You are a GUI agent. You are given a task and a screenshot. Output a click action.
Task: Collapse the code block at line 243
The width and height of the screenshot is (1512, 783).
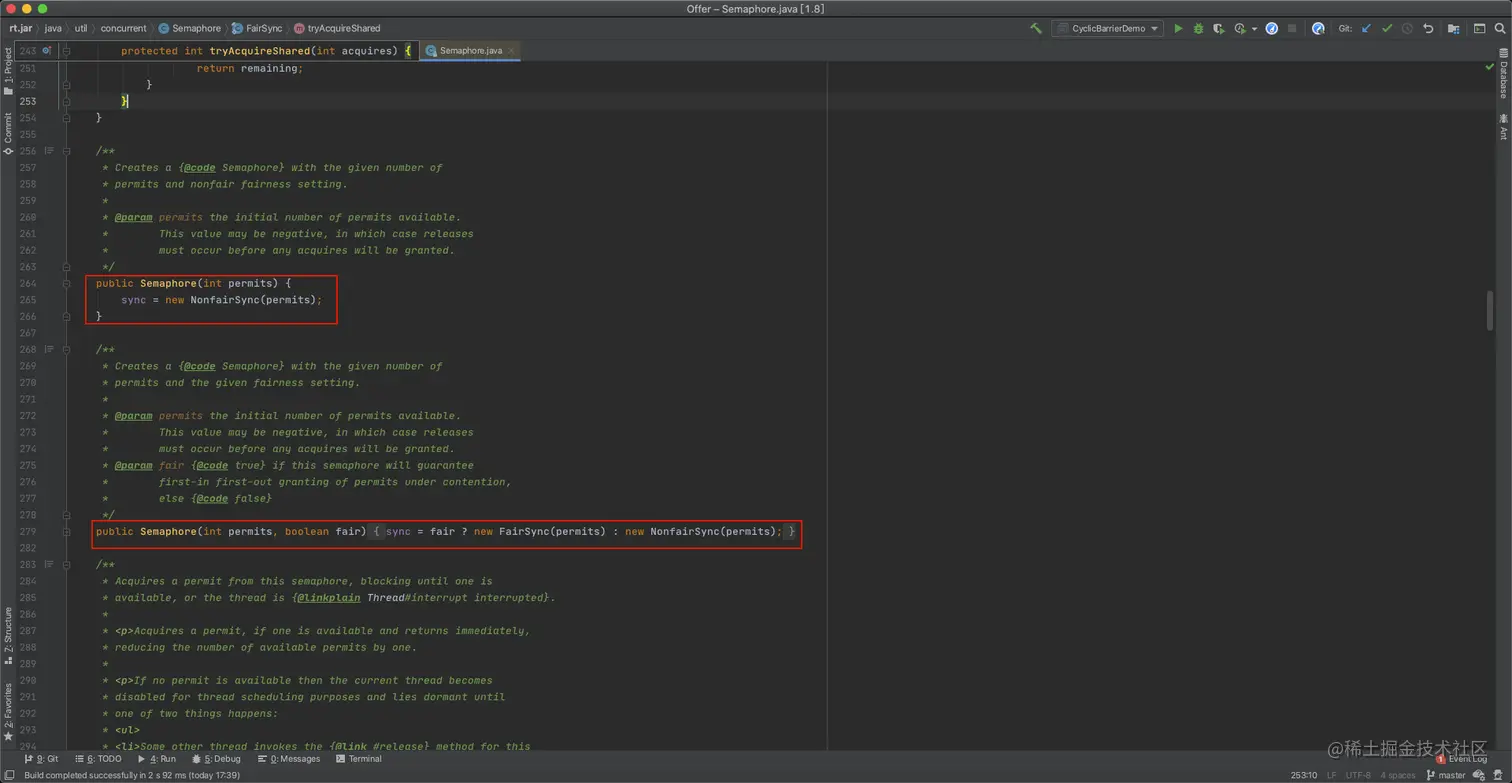(x=66, y=50)
